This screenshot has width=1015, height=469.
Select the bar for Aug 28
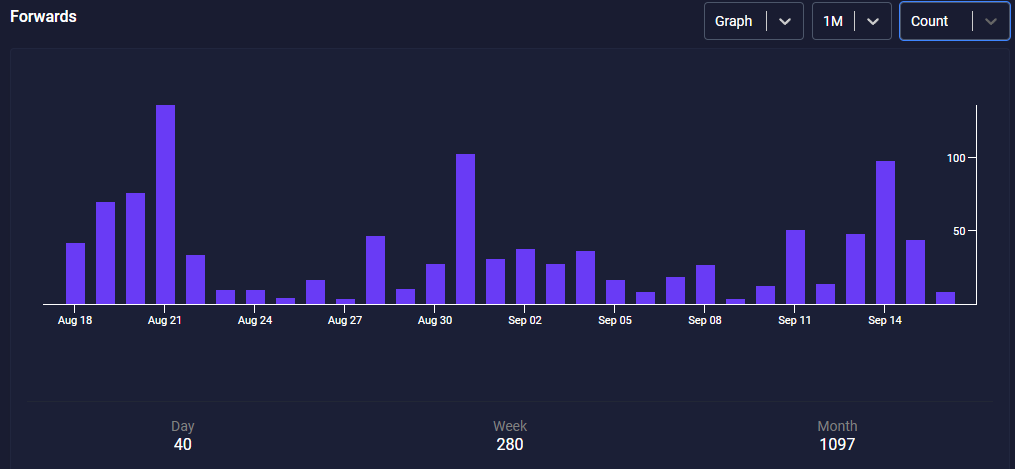375,270
